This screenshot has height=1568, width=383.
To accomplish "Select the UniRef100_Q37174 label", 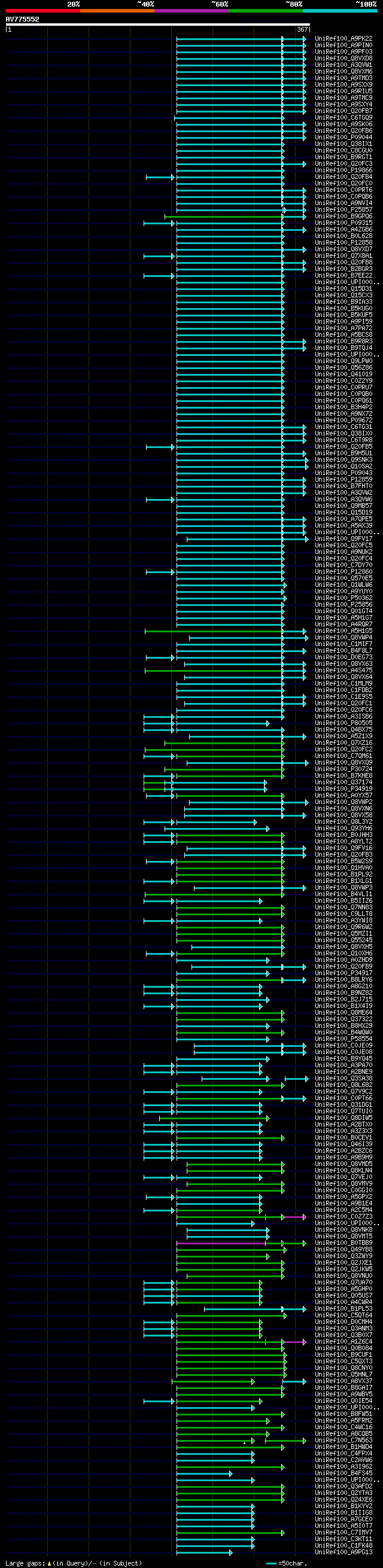I will pyautogui.click(x=344, y=782).
